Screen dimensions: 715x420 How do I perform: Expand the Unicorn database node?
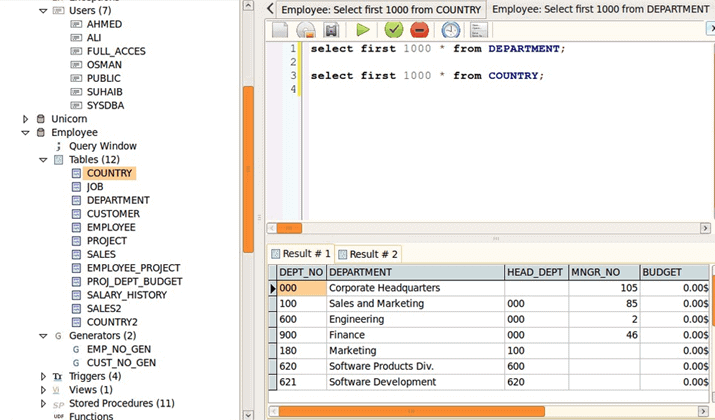click(x=25, y=119)
